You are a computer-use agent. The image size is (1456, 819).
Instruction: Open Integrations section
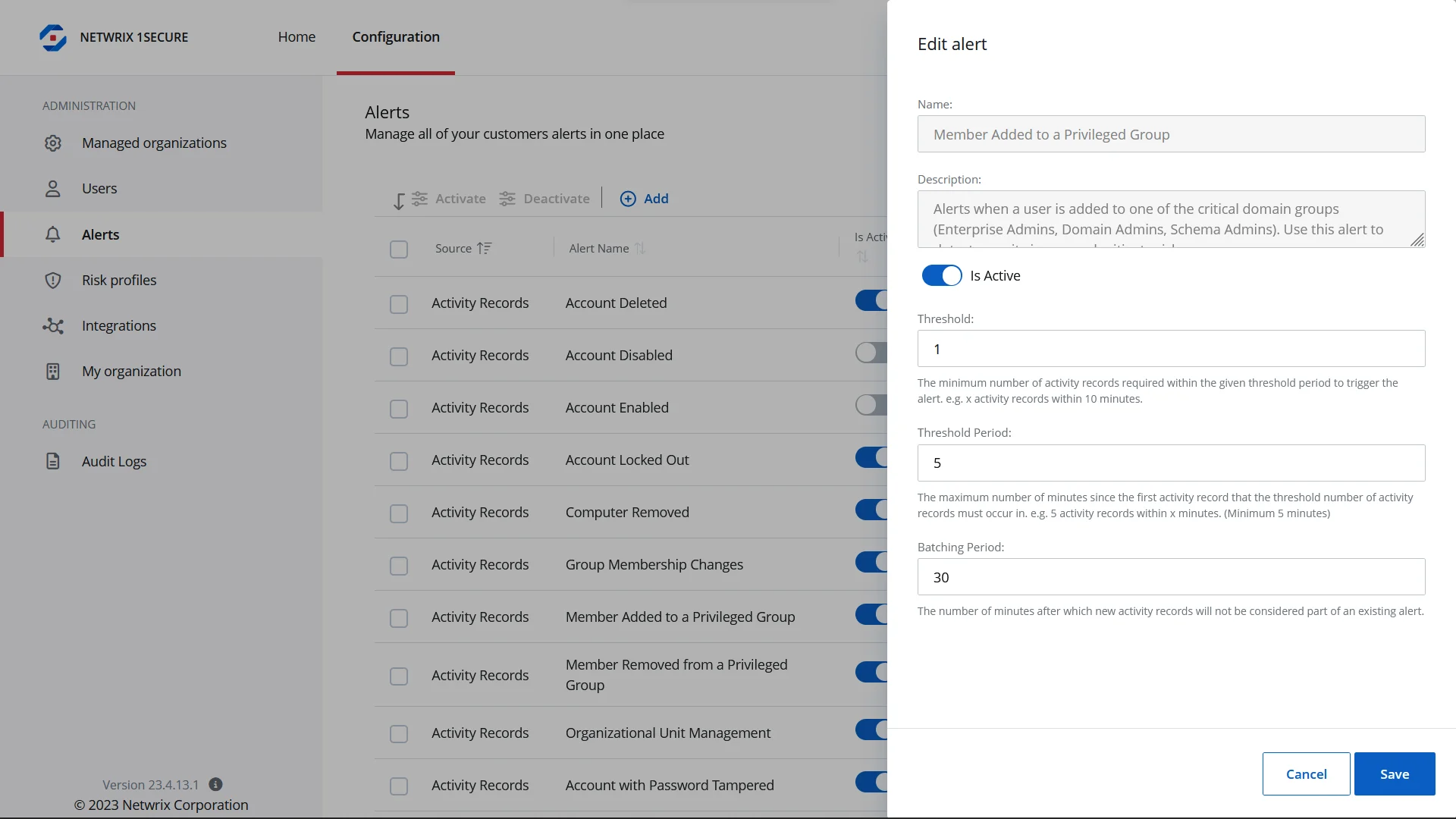click(x=119, y=325)
